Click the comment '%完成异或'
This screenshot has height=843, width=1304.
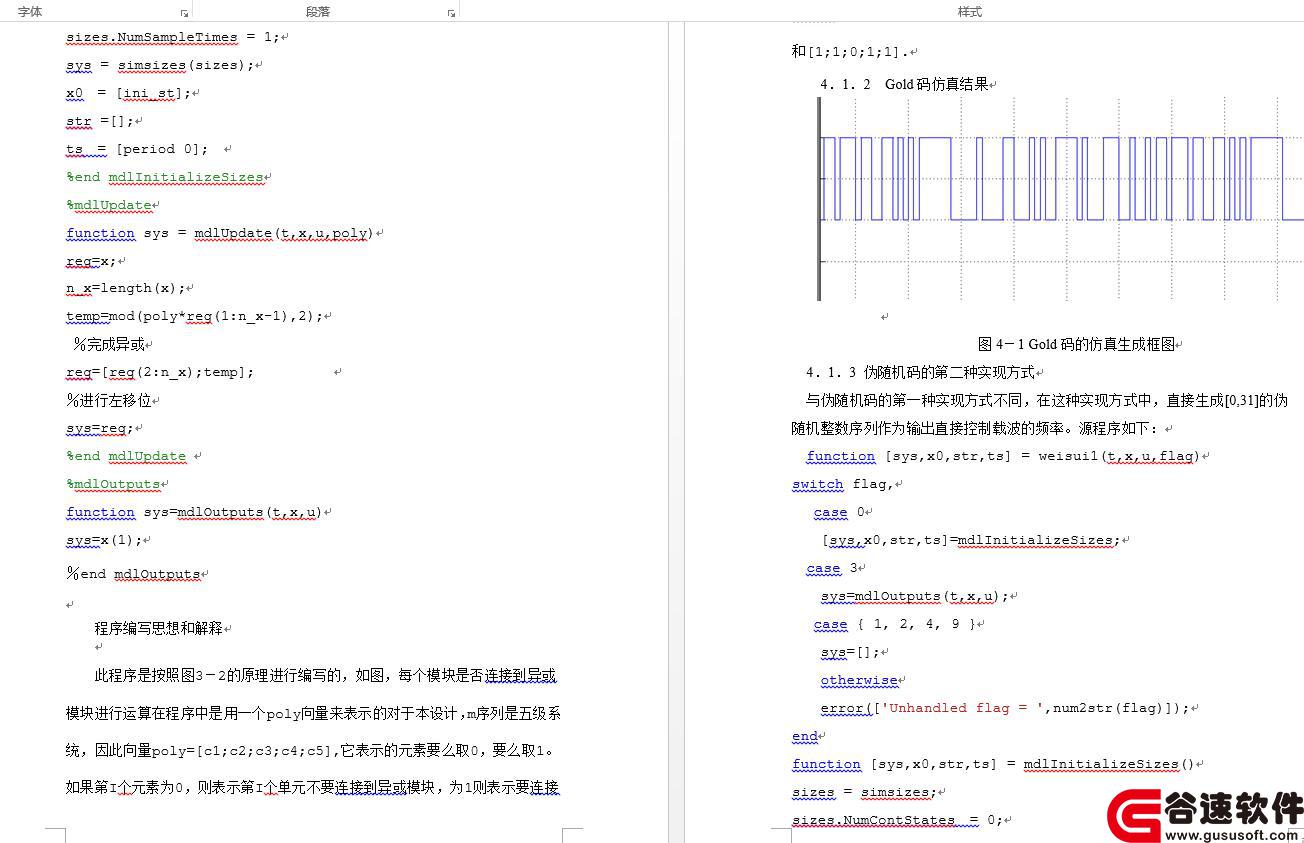pyautogui.click(x=109, y=344)
